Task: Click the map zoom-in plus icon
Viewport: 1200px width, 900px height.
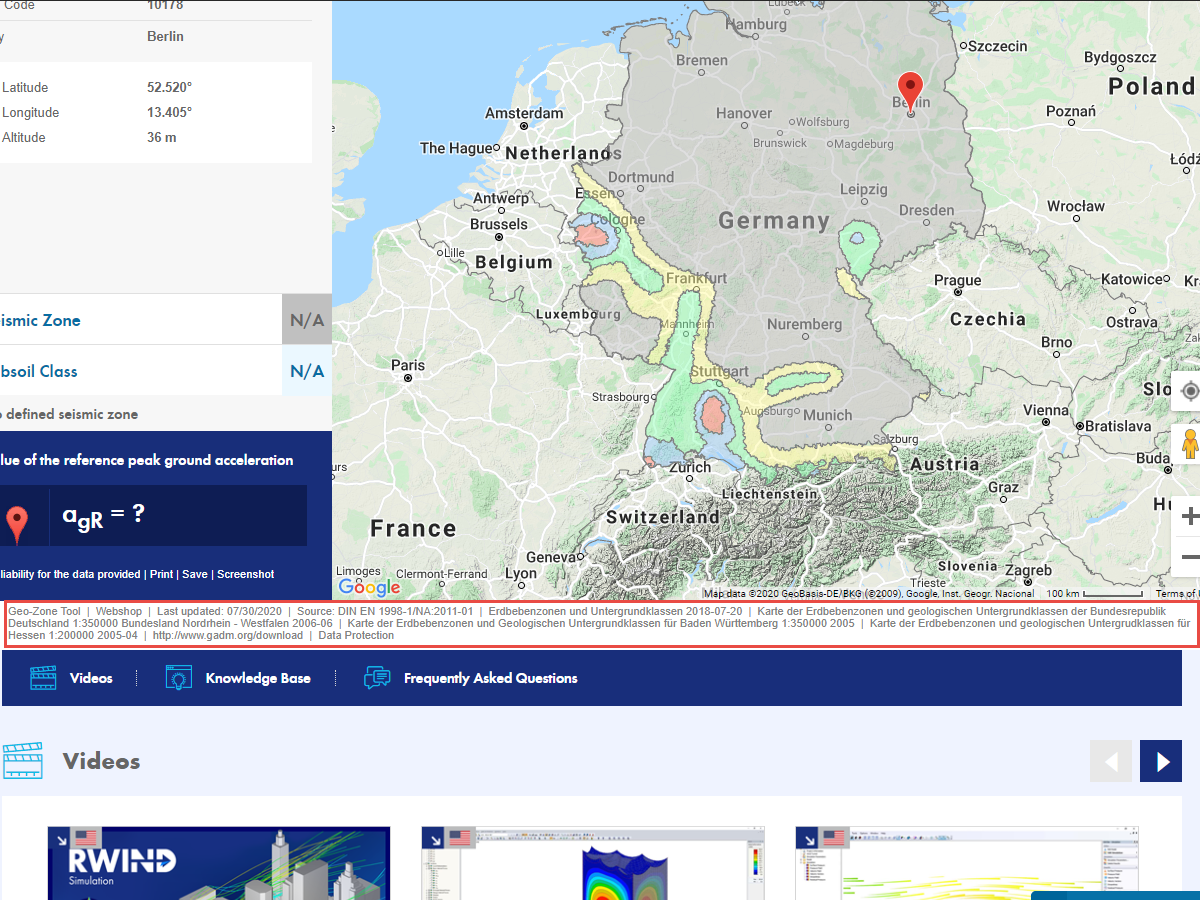Action: 1190,516
